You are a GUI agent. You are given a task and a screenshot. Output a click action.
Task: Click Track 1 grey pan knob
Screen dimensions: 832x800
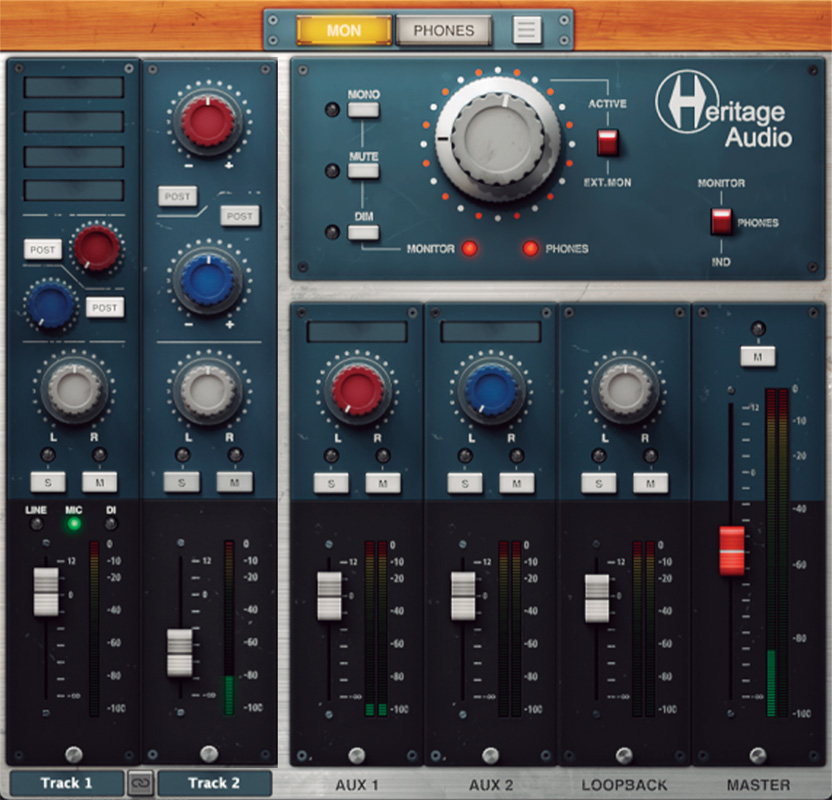pyautogui.click(x=74, y=390)
